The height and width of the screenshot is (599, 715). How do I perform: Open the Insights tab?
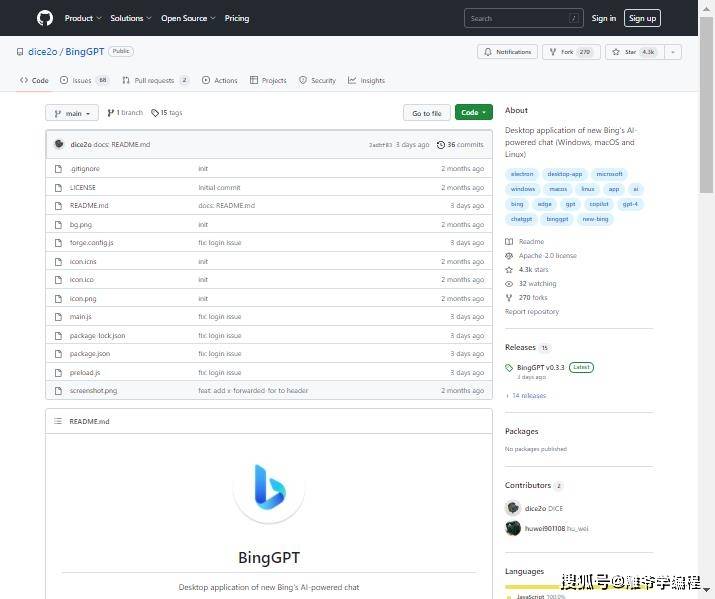(367, 80)
